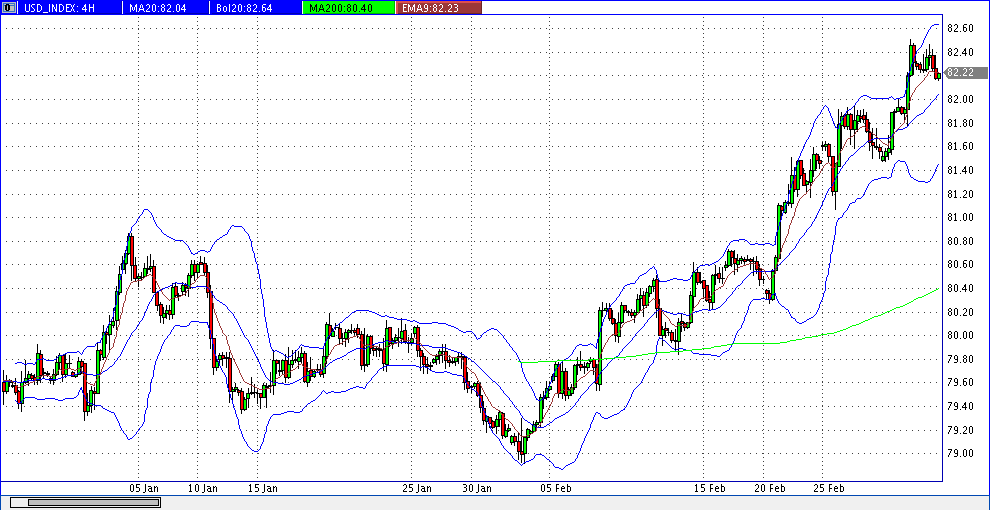Click the 79.20 price axis label

click(960, 430)
